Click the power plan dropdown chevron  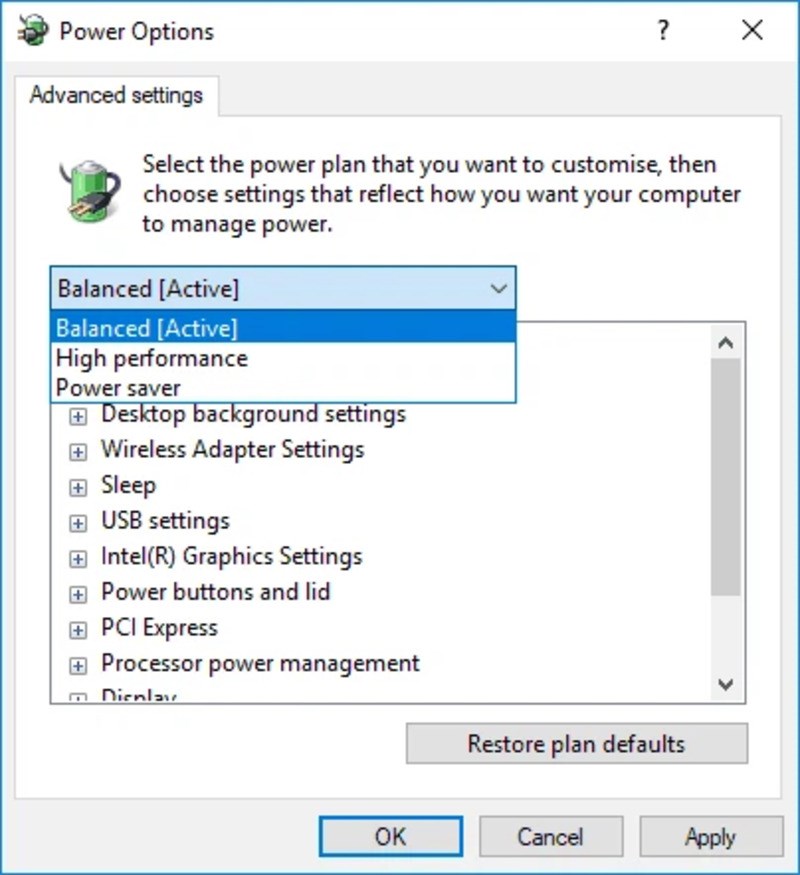pyautogui.click(x=499, y=288)
